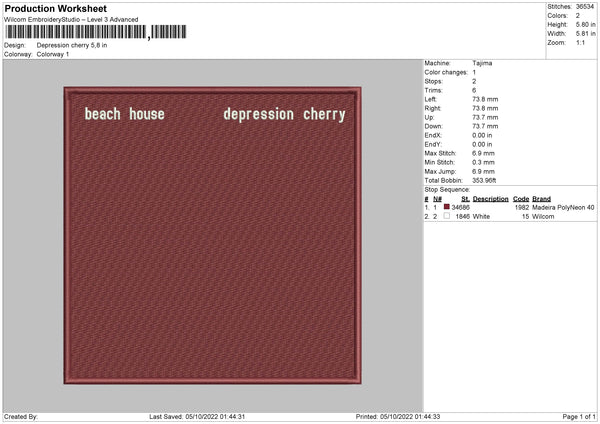This screenshot has height=424, width=600.
Task: Click the stitch count 34686 in row 1
Action: (460, 207)
